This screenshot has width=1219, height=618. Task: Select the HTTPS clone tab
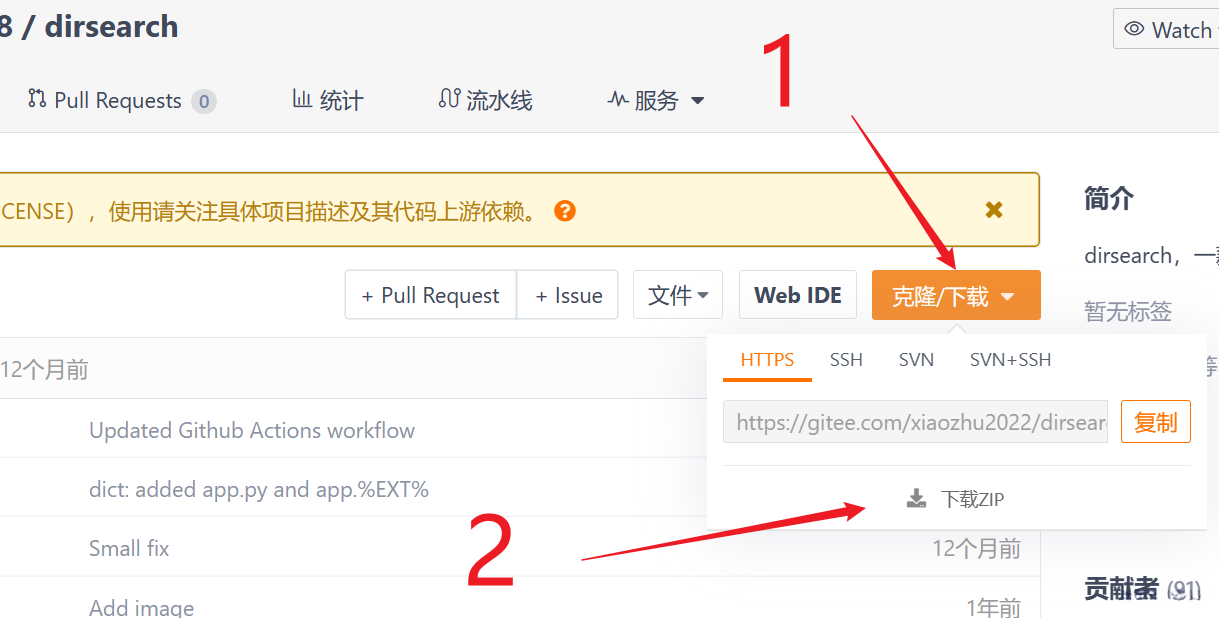point(767,360)
